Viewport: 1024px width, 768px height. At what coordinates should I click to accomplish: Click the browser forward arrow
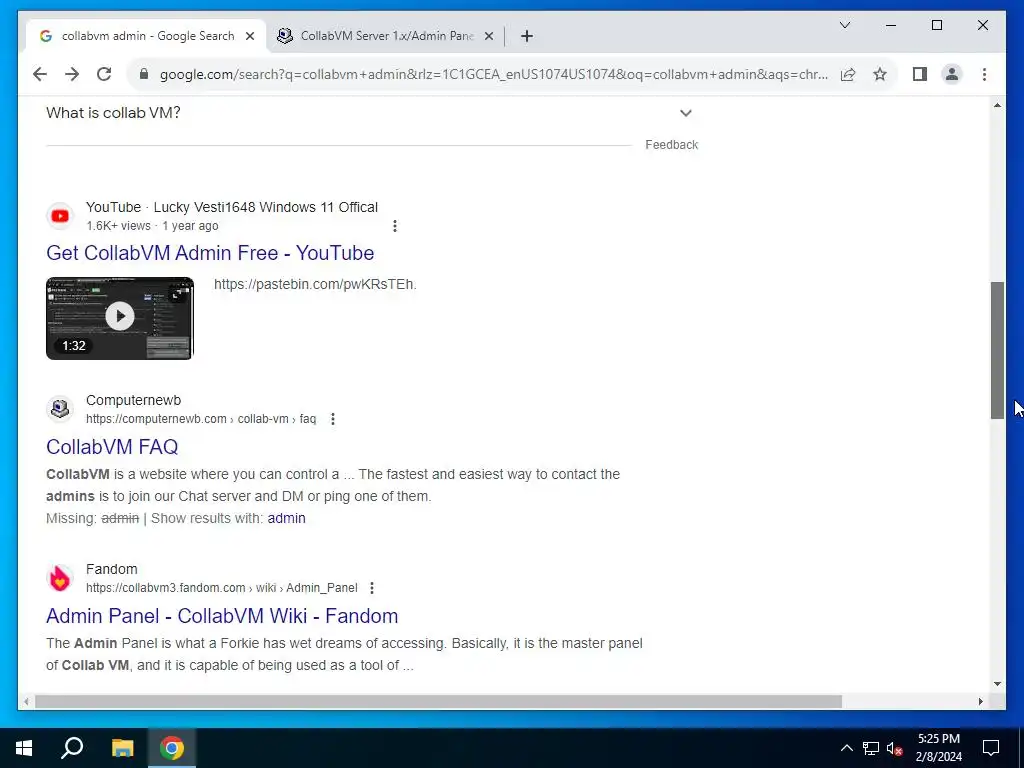pyautogui.click(x=72, y=74)
